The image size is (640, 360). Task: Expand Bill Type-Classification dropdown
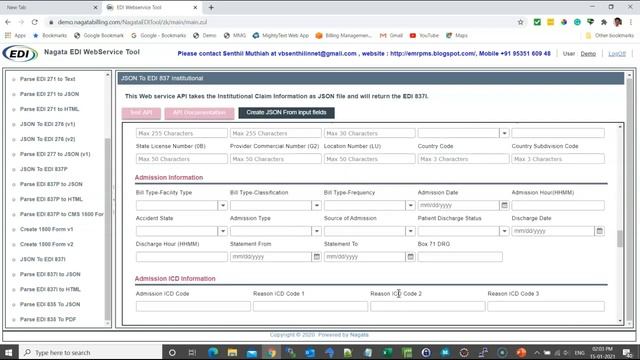pos(316,205)
